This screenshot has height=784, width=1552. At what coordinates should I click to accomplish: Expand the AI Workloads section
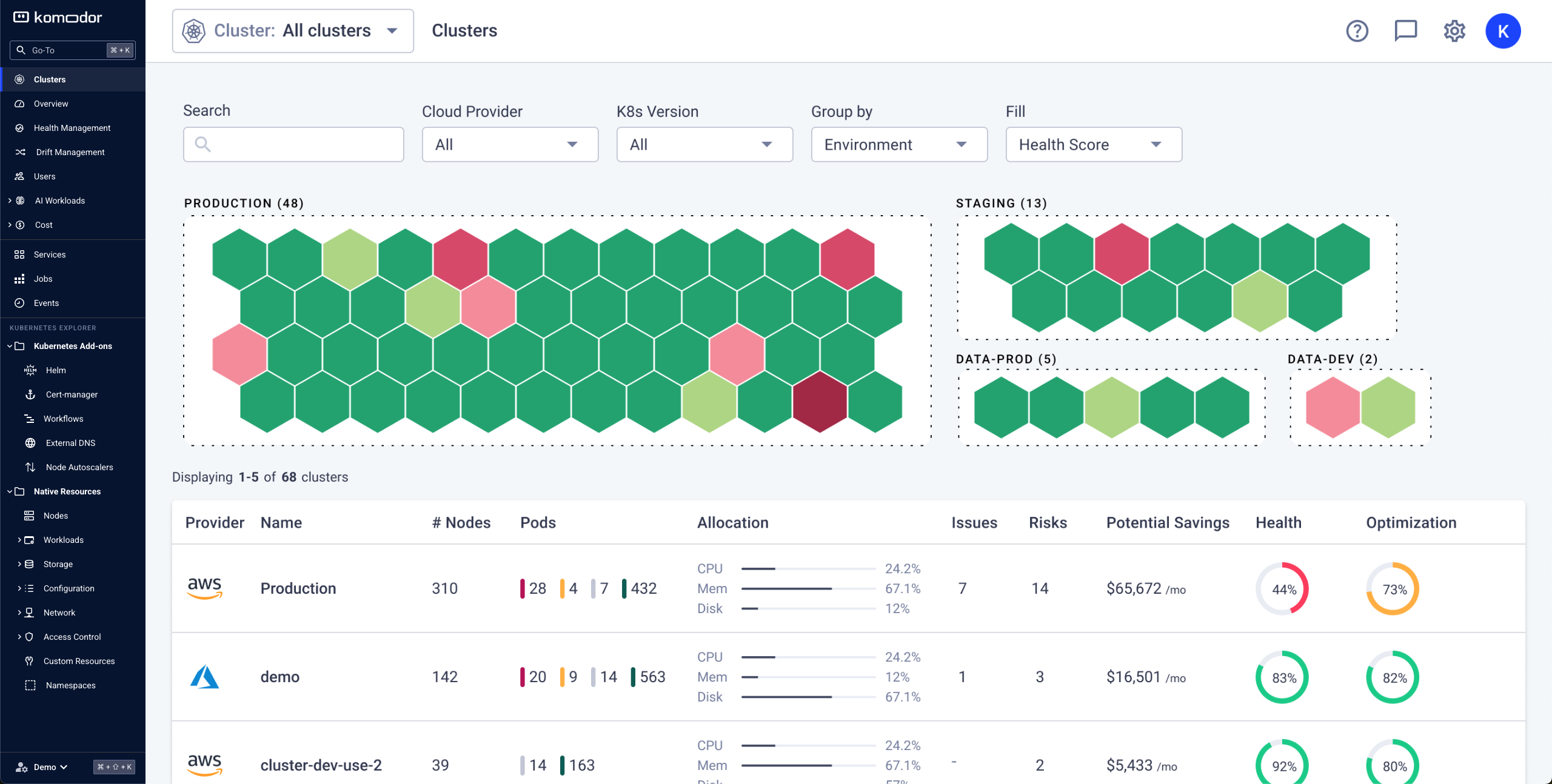coord(9,200)
